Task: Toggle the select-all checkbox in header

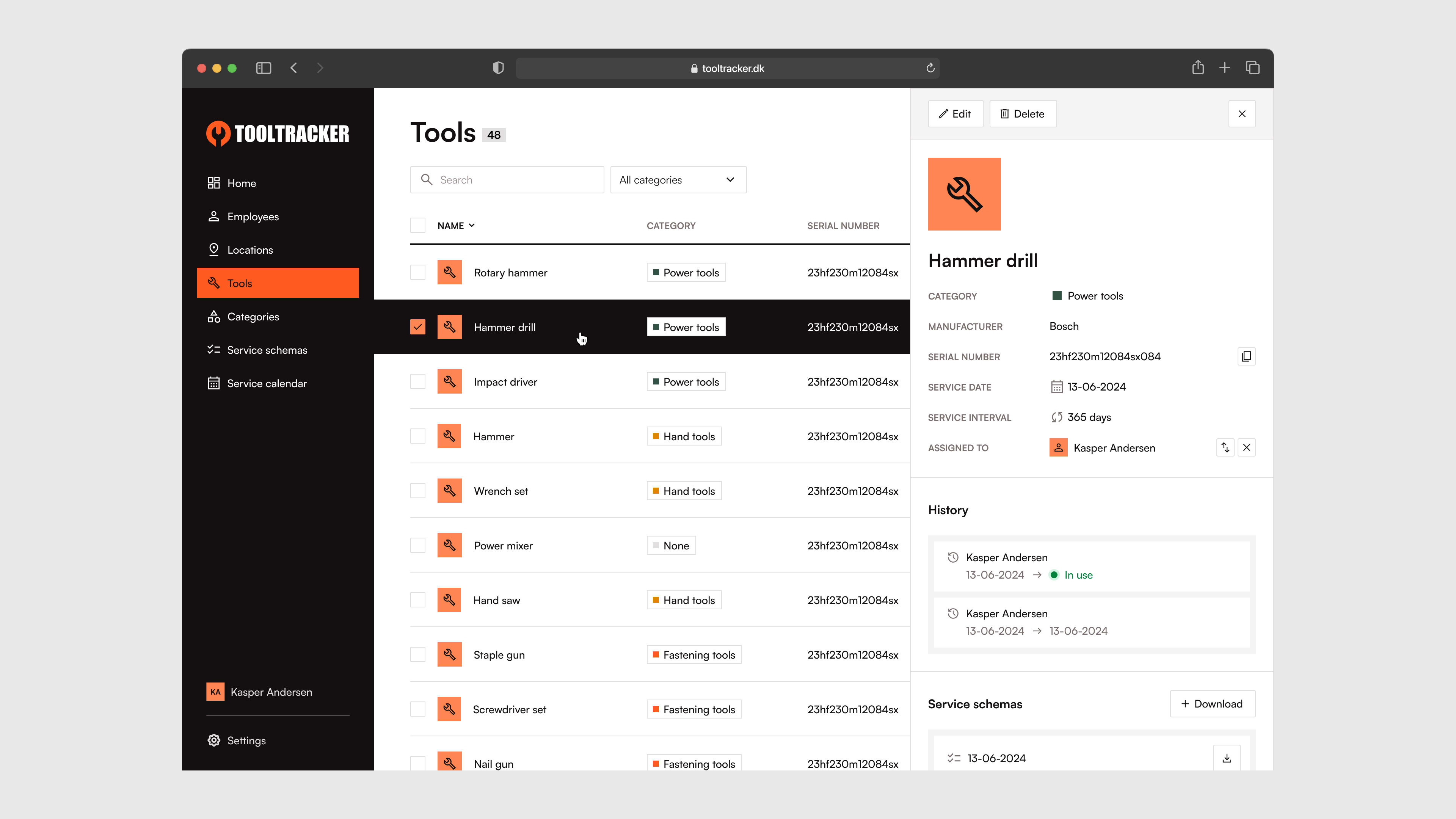Action: point(418,225)
